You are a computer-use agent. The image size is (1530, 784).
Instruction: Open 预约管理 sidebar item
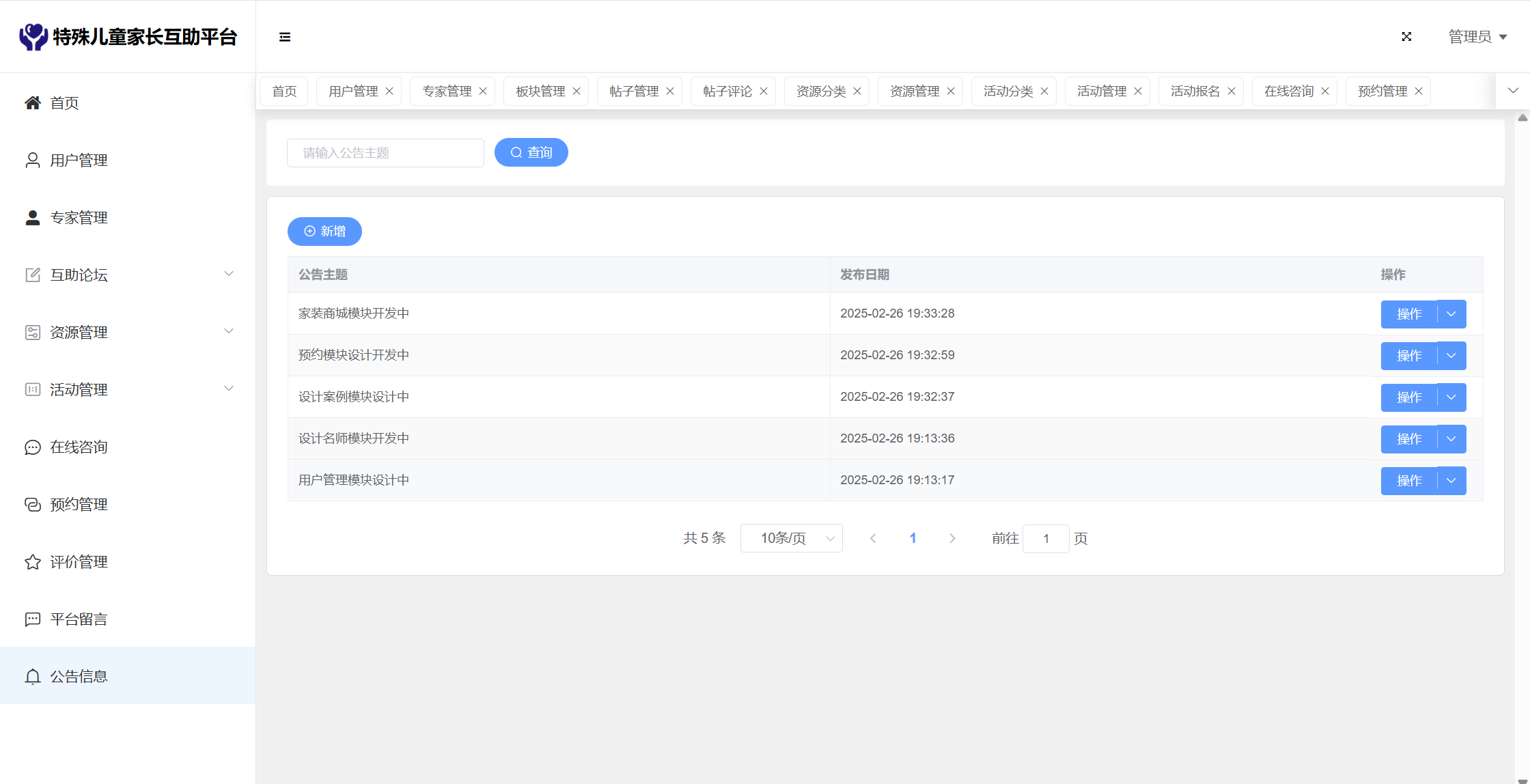[78, 505]
